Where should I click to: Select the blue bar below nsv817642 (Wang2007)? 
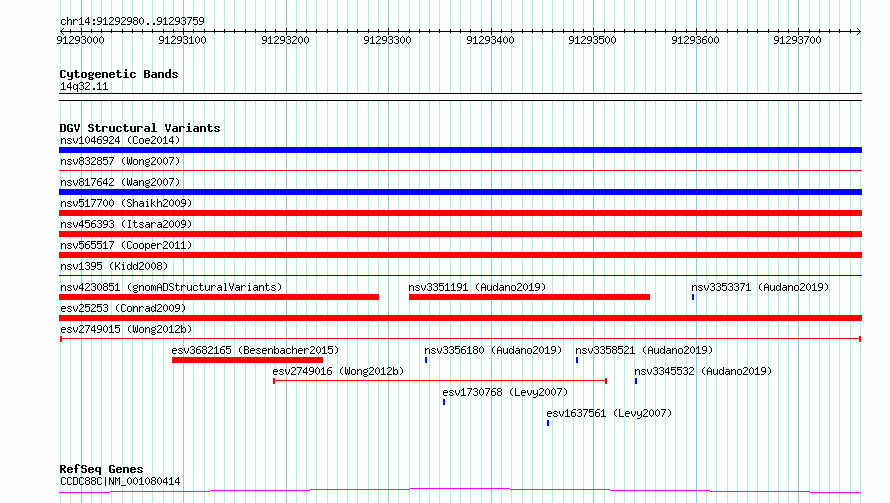460,192
